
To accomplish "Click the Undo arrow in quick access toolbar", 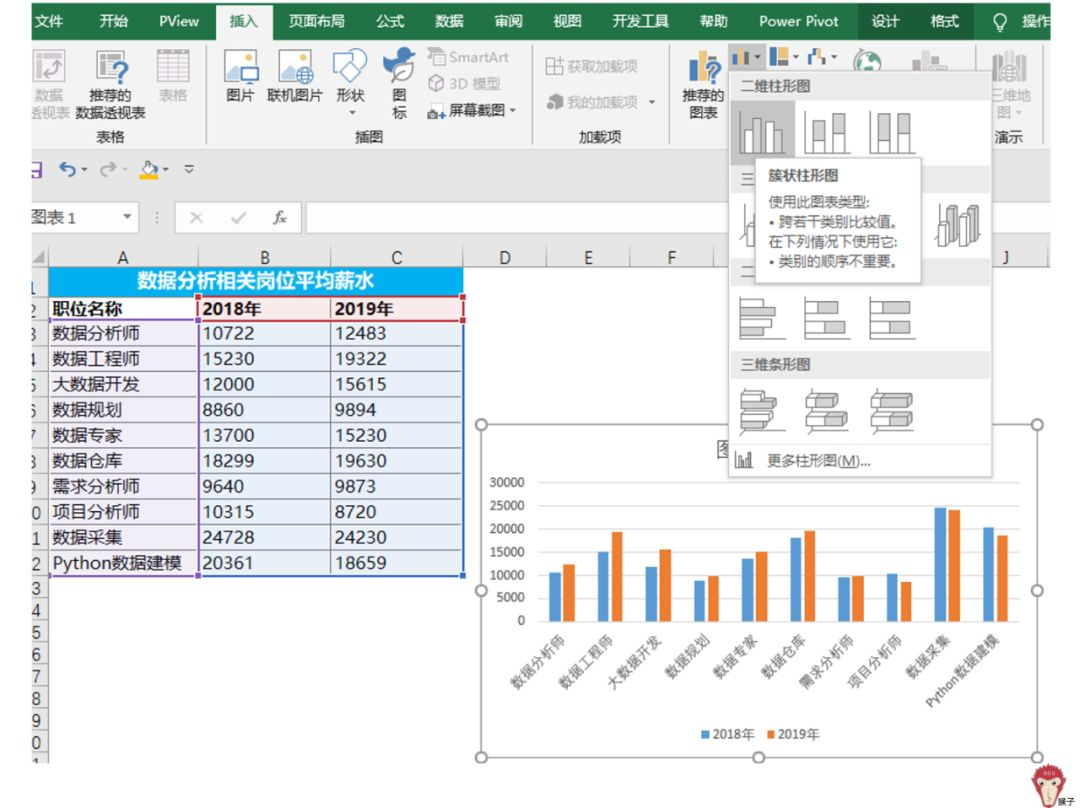I will click(67, 169).
